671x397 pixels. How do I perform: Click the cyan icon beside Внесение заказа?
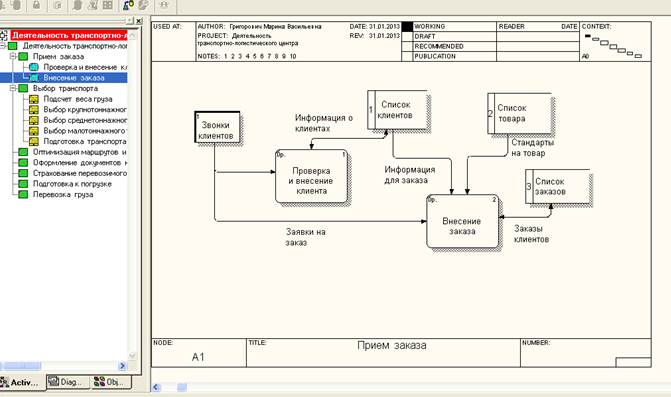(34, 78)
